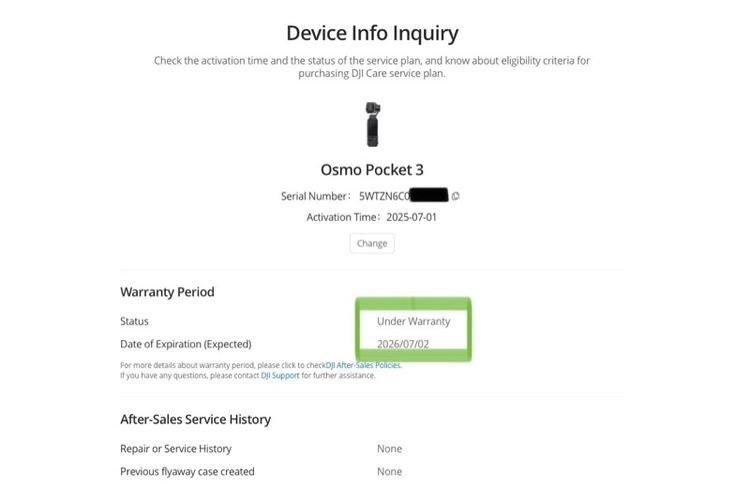Screen dimensions: 750x501
Task: Click the Device Info Inquiry page title
Action: tap(372, 33)
